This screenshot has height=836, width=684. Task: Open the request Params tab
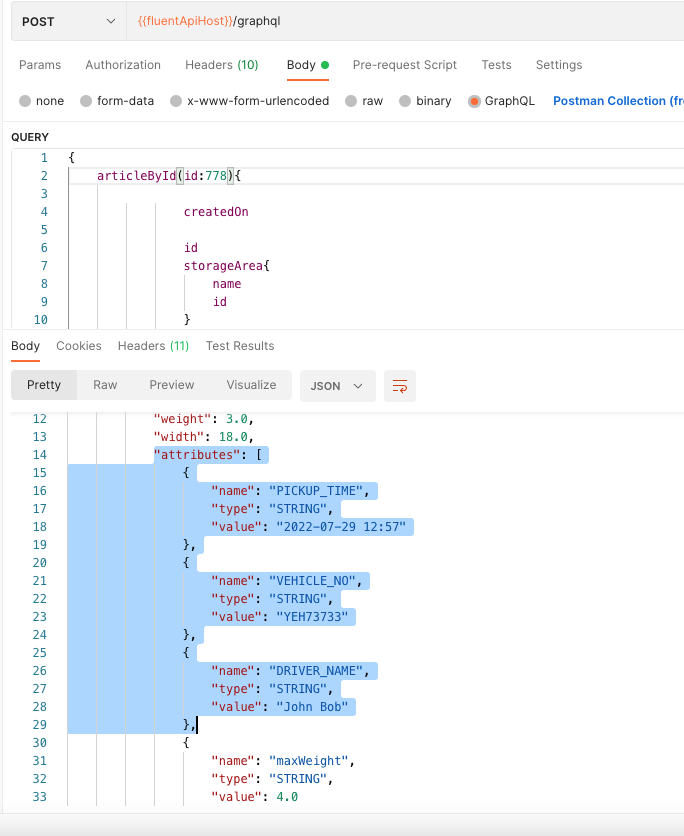click(40, 65)
